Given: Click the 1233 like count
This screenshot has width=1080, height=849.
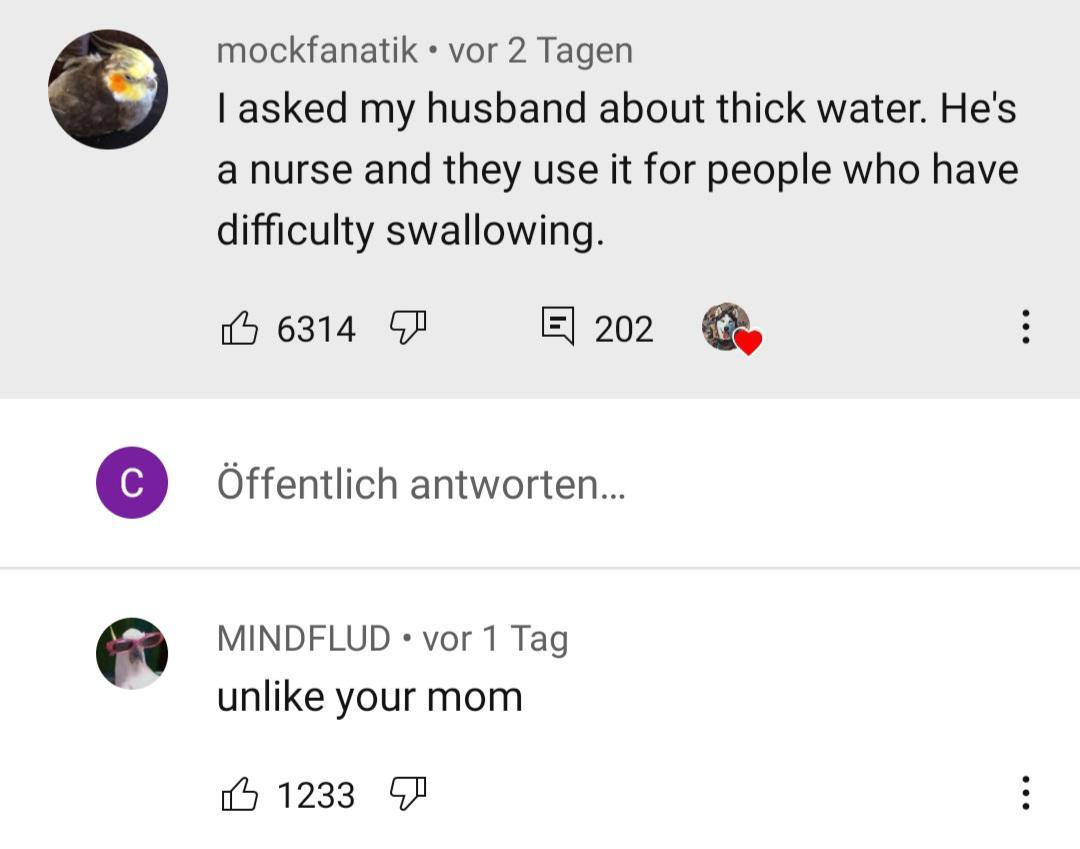Looking at the screenshot, I should coord(316,795).
